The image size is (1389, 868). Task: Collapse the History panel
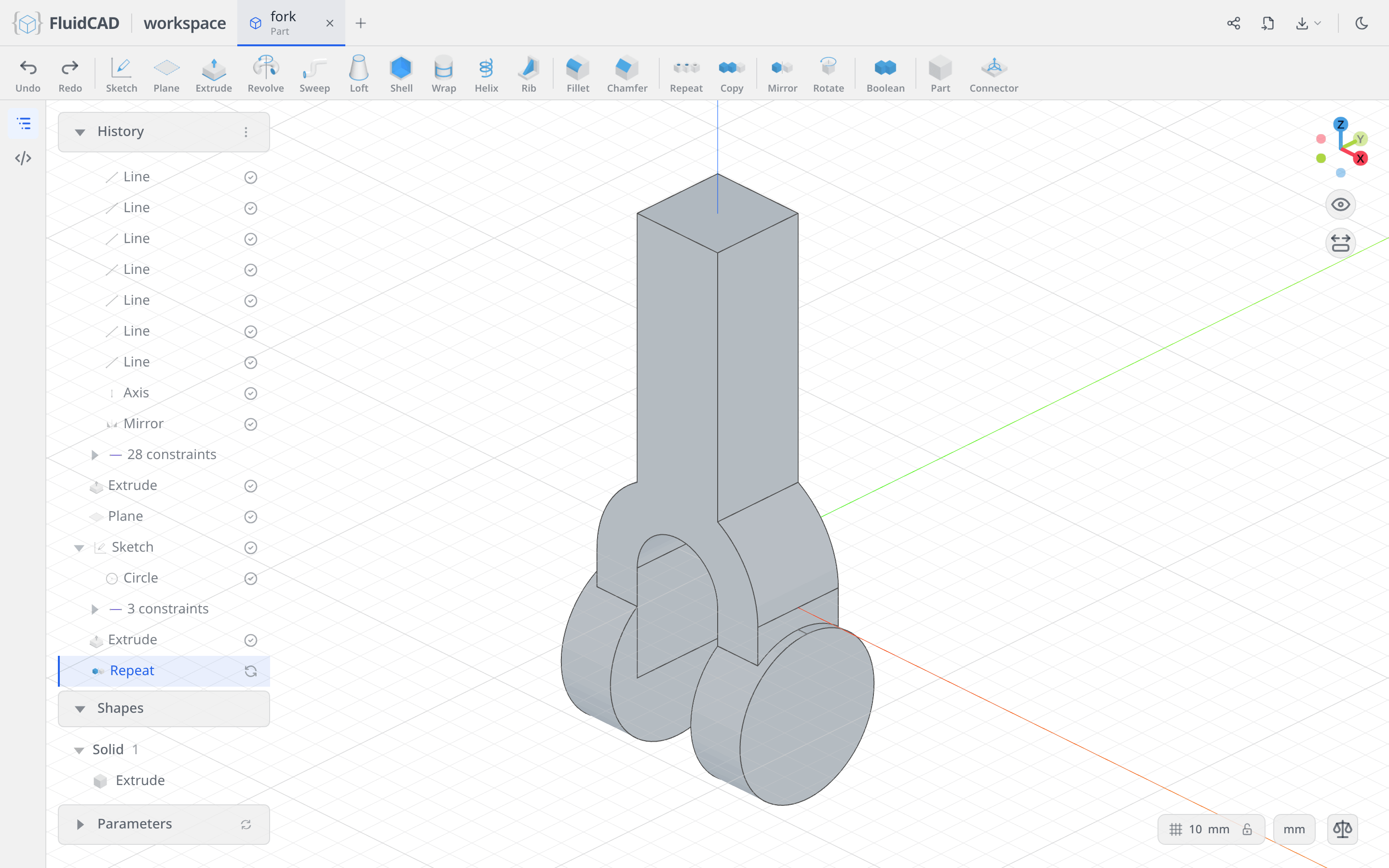[80, 132]
